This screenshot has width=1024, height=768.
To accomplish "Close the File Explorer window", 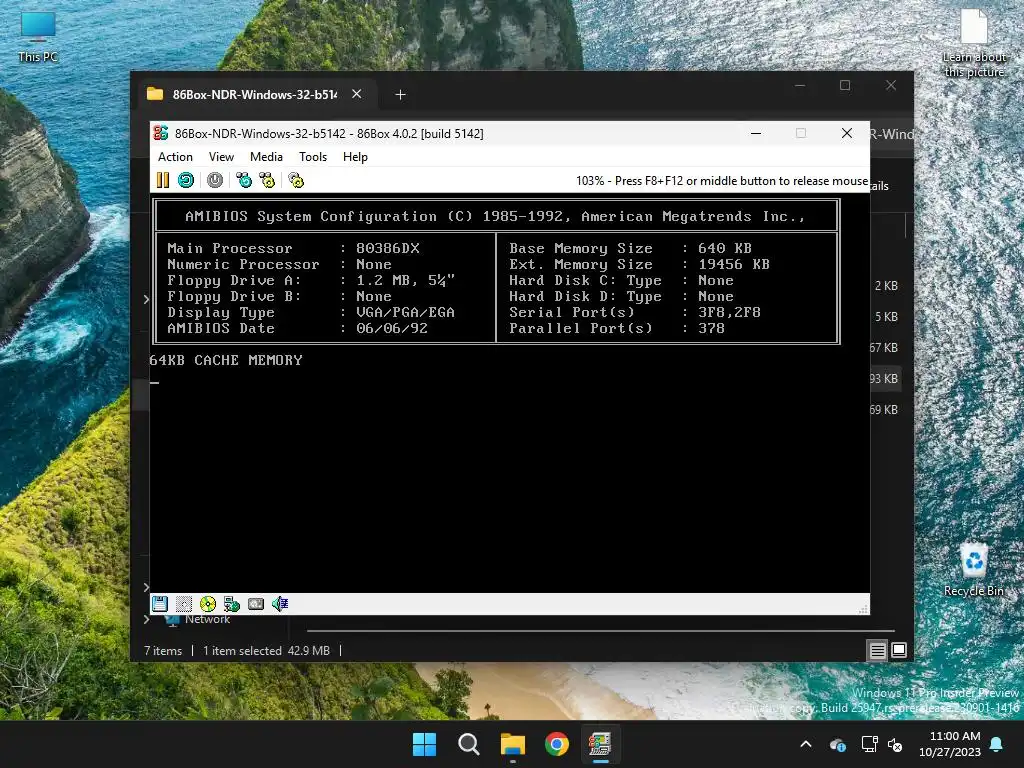I will click(891, 86).
